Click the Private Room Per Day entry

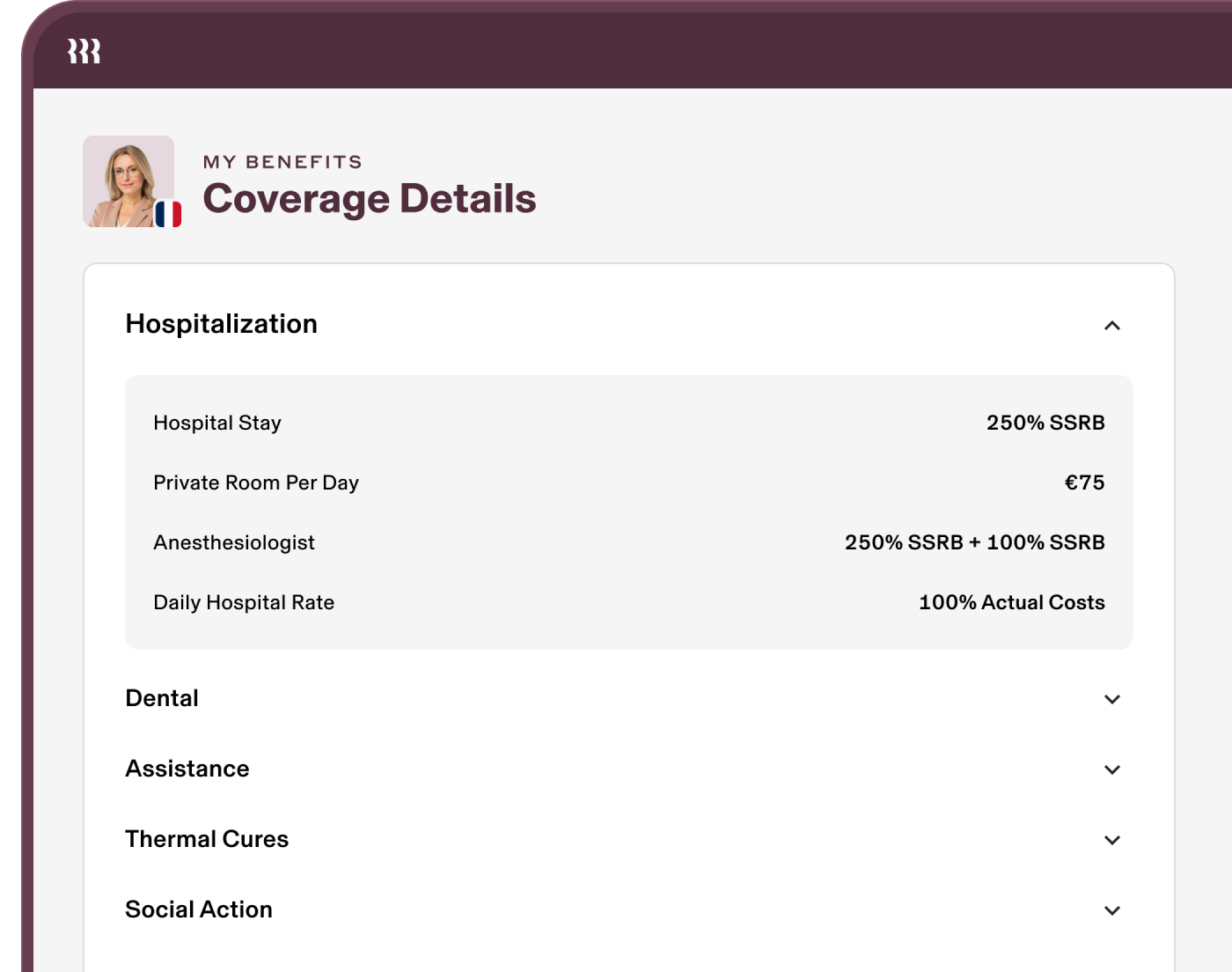256,482
